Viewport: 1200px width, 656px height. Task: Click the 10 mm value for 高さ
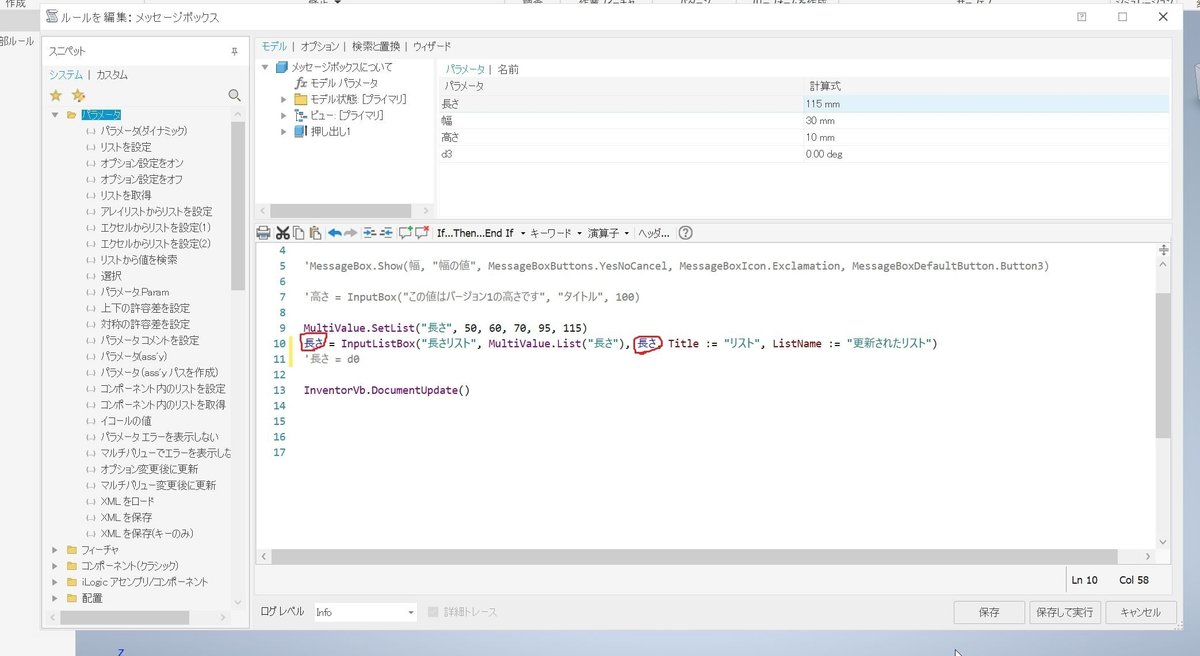tap(820, 137)
